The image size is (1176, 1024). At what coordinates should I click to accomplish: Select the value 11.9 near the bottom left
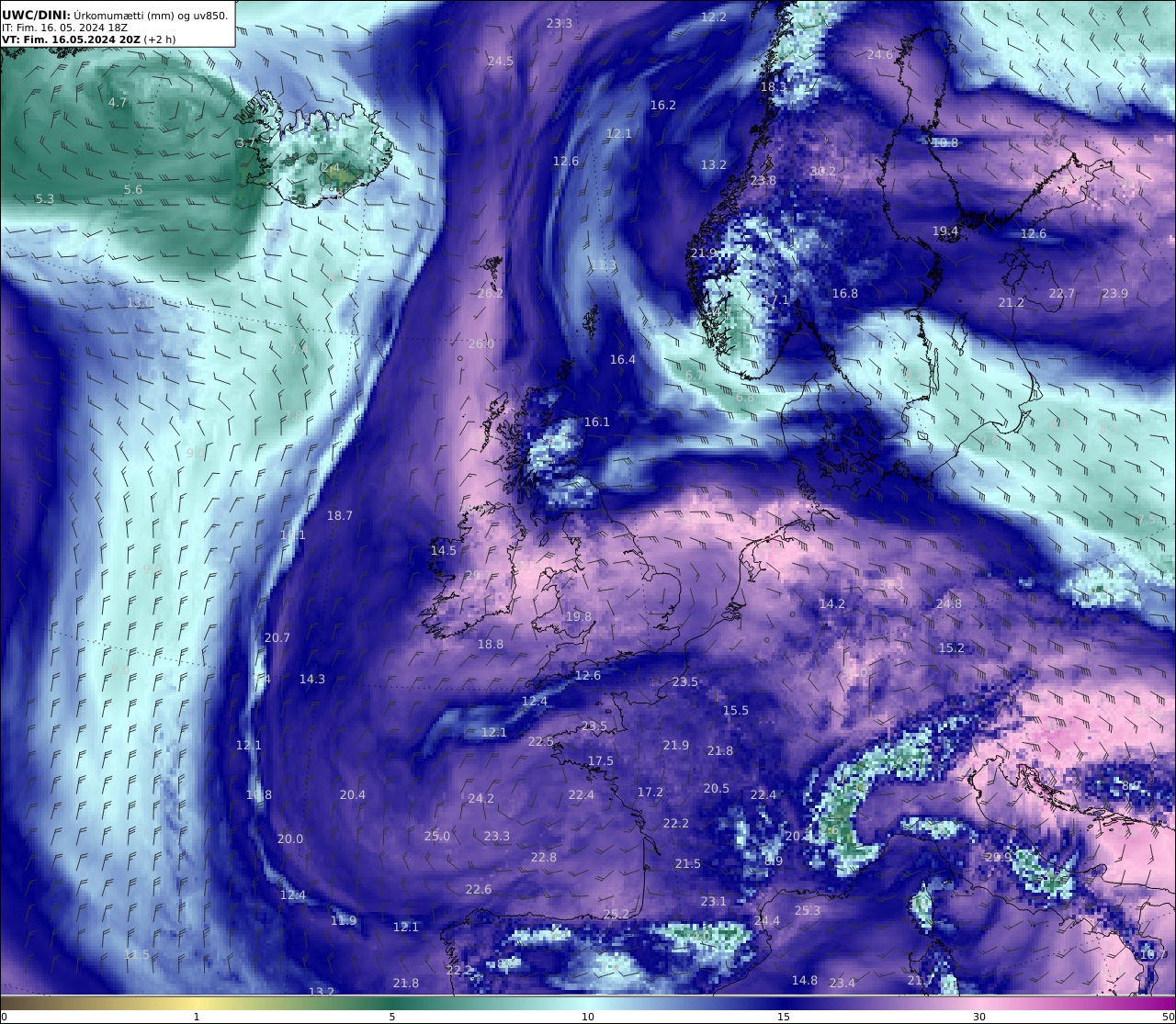[x=344, y=920]
